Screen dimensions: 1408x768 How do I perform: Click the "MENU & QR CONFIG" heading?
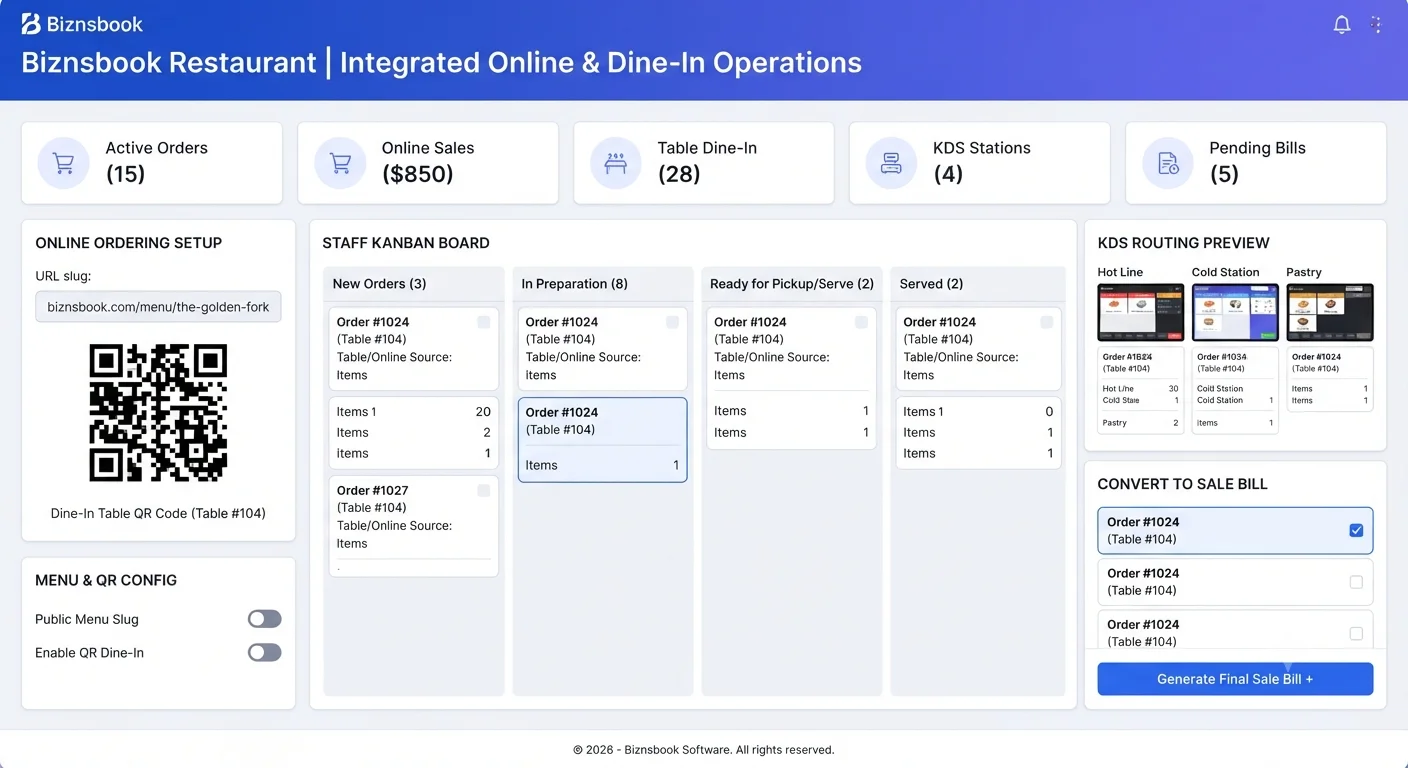(106, 580)
